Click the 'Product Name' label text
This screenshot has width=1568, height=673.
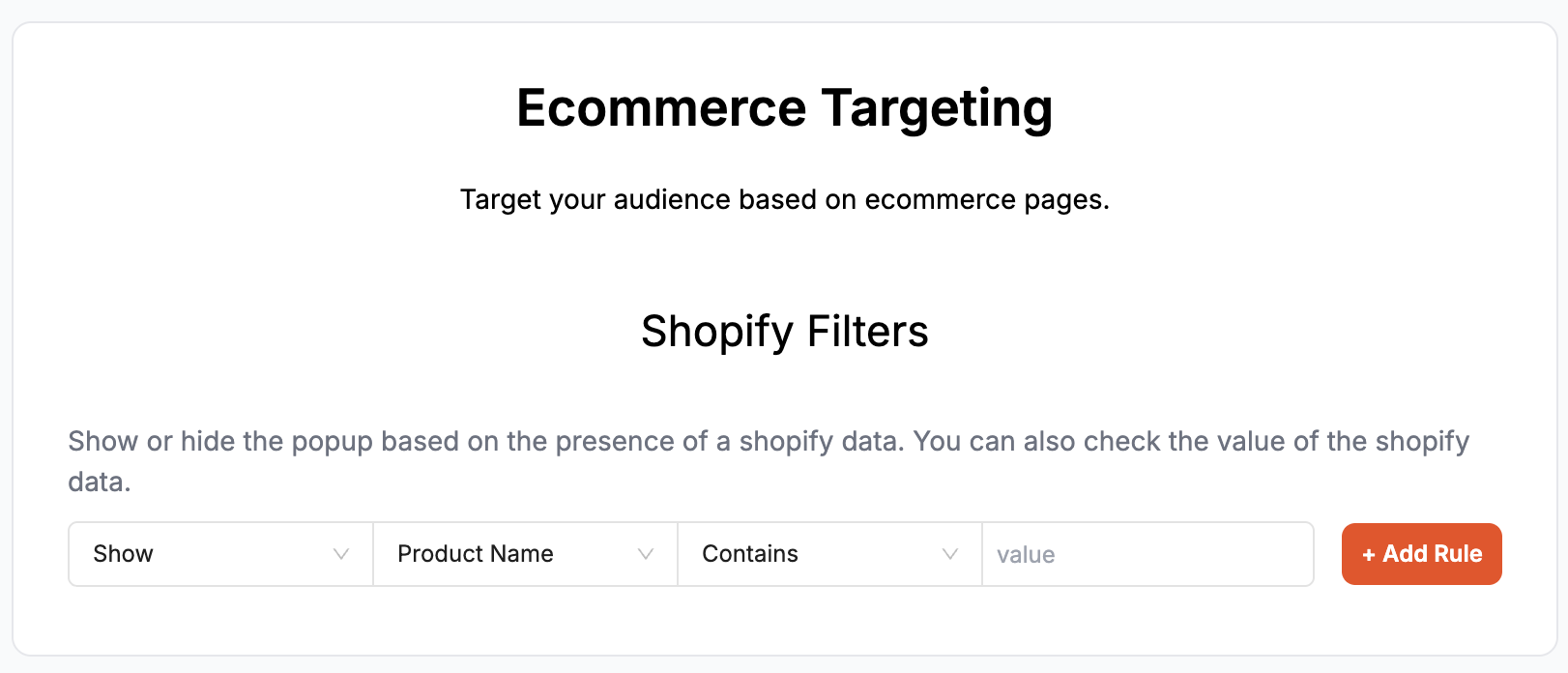(x=474, y=553)
